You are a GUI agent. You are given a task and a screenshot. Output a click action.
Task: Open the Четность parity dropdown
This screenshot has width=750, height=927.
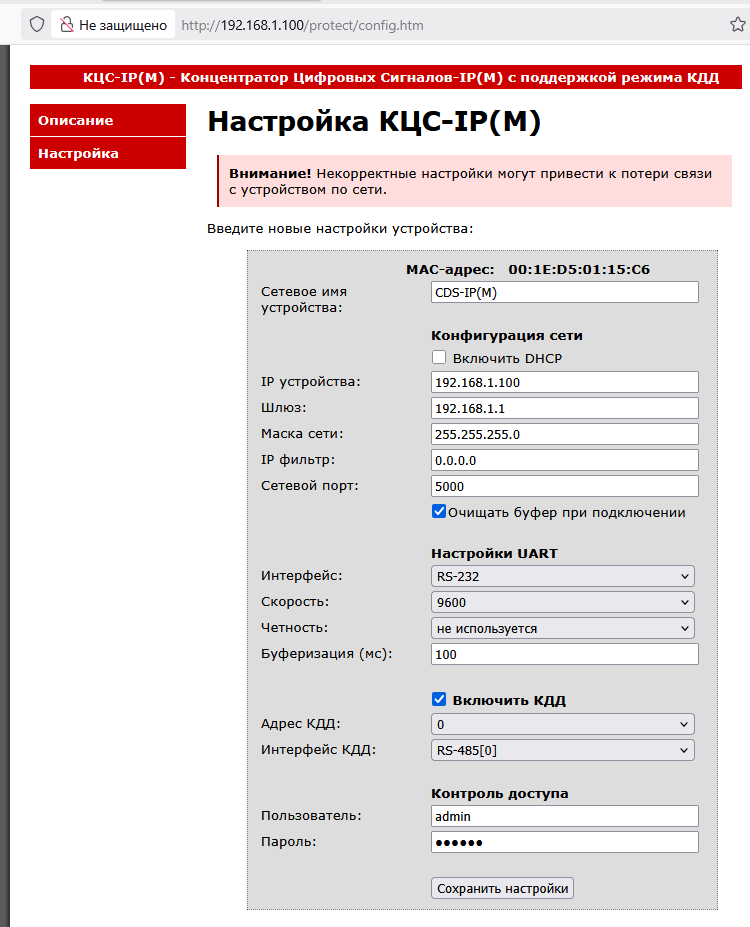[563, 628]
